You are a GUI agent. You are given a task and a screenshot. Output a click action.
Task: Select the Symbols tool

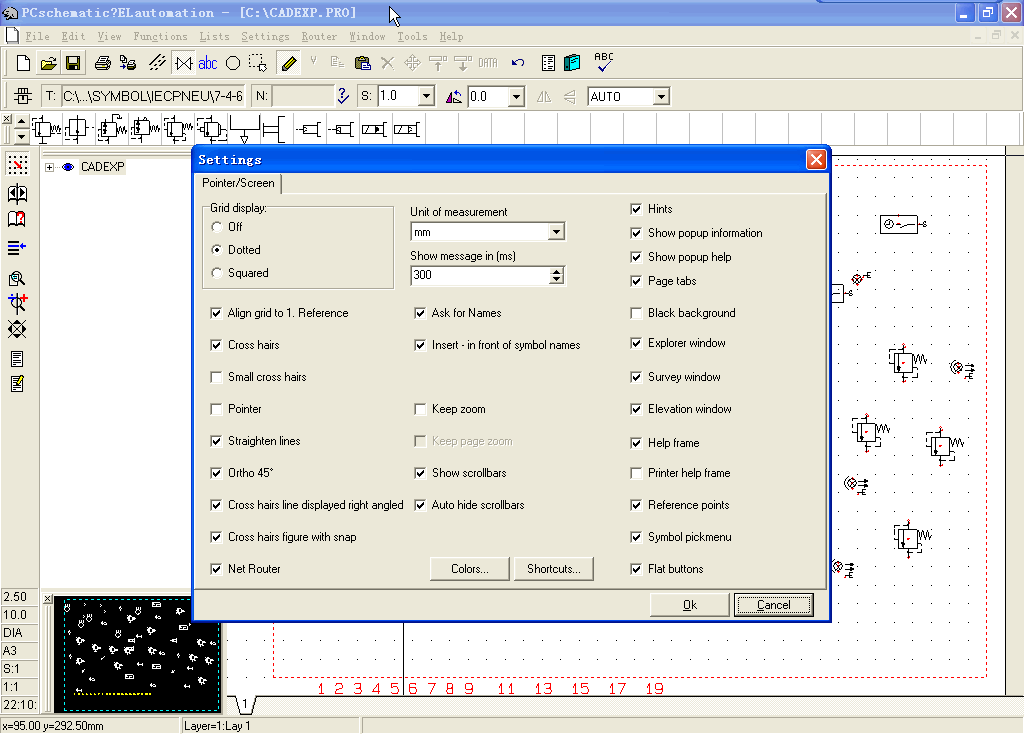coord(184,63)
